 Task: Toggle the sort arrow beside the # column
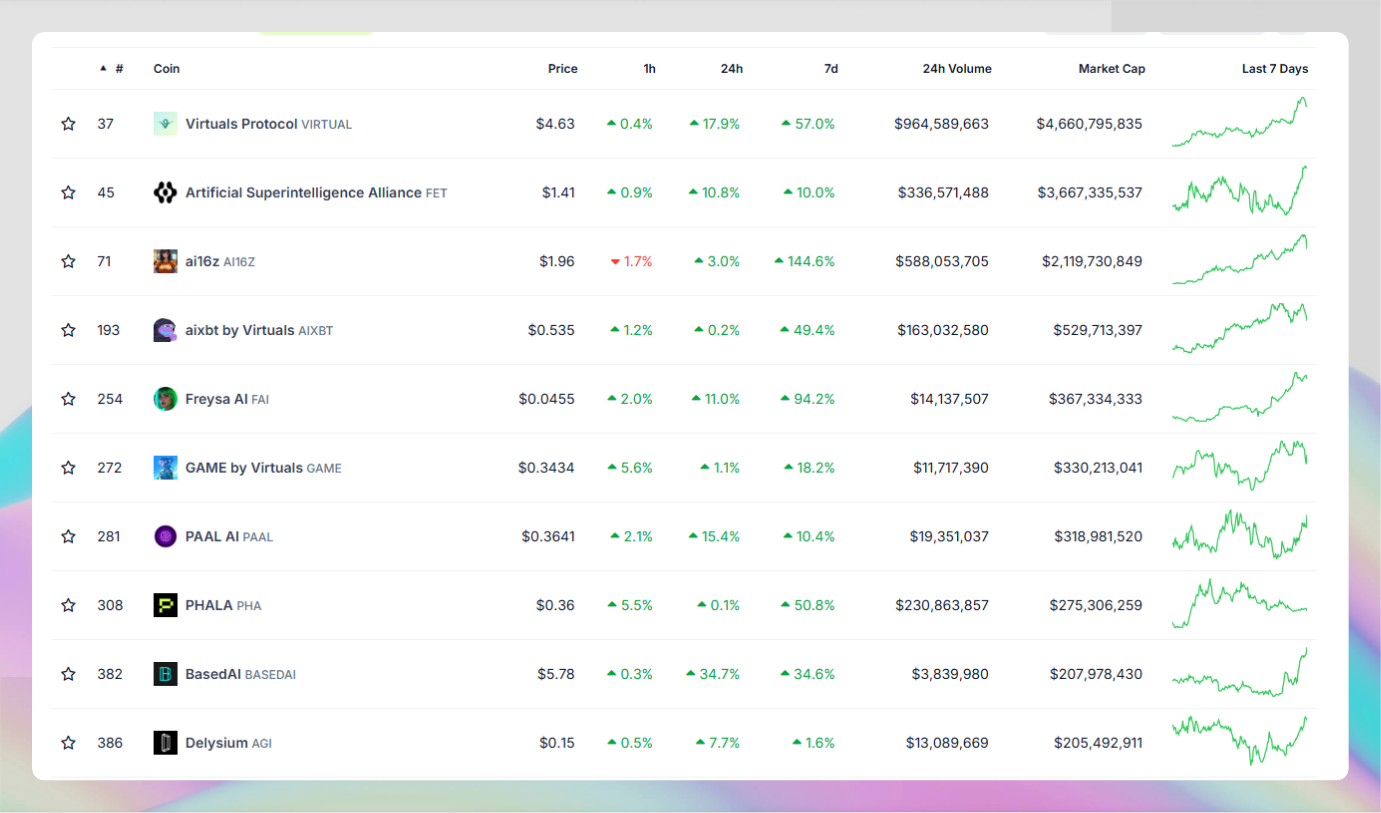[x=103, y=68]
